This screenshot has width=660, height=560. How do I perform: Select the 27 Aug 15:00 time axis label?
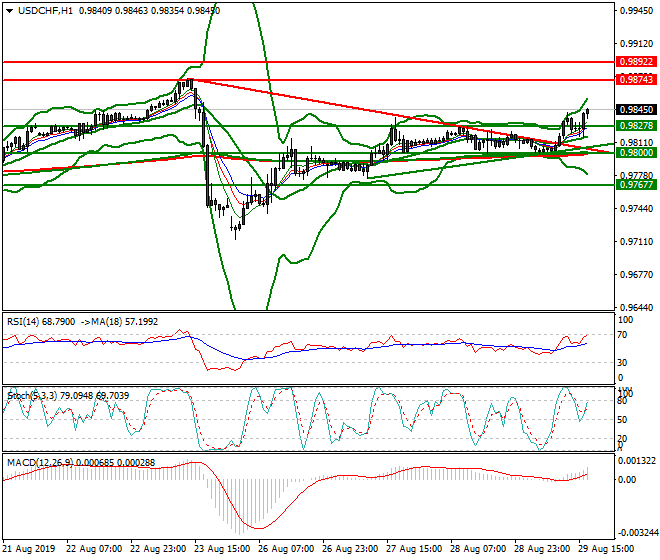coord(414,549)
